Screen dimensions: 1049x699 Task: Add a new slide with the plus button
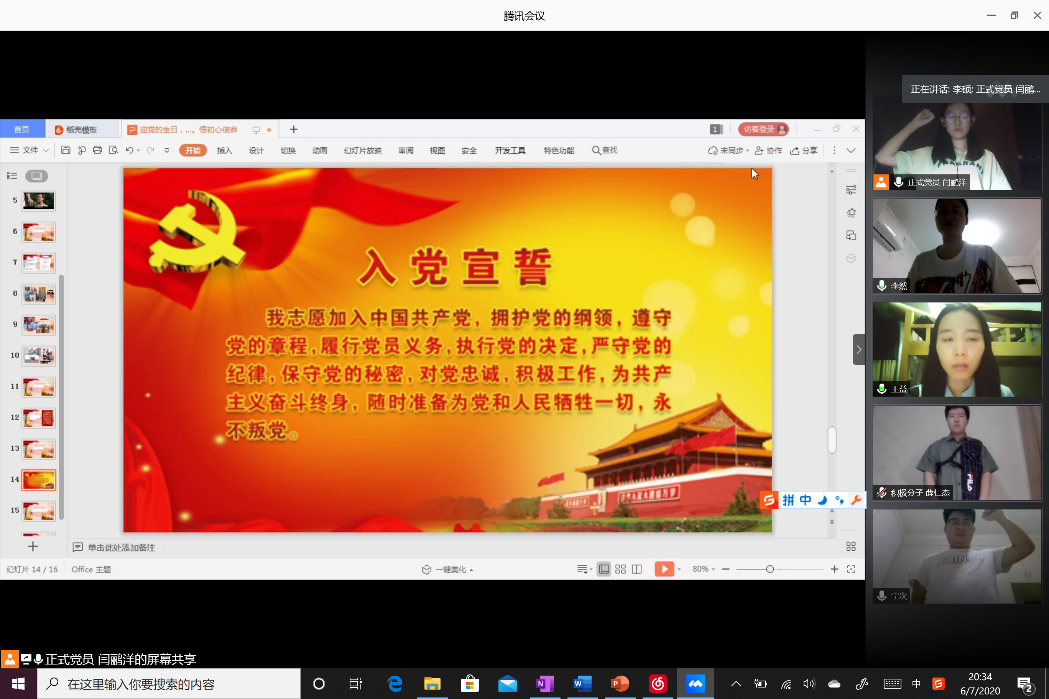click(x=32, y=546)
